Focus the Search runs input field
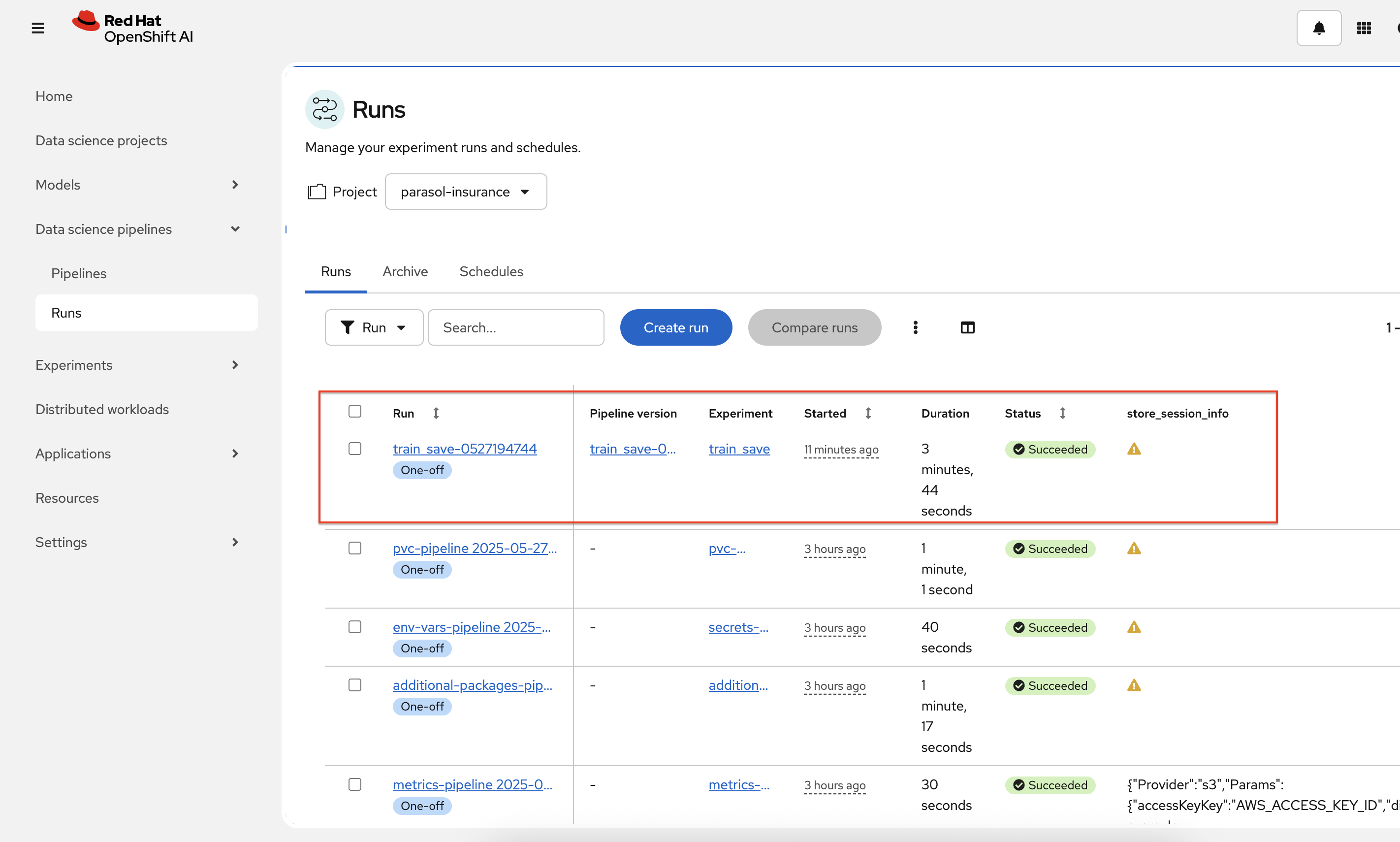 click(515, 327)
